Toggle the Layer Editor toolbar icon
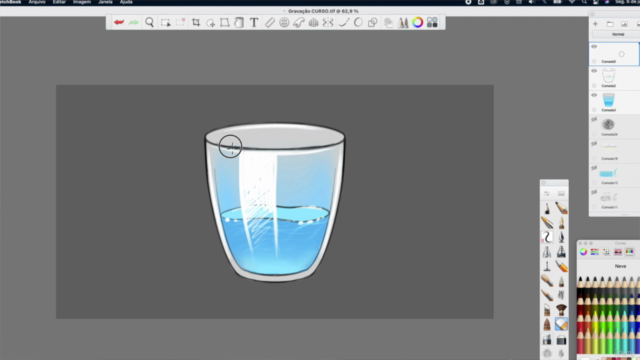 pos(389,22)
